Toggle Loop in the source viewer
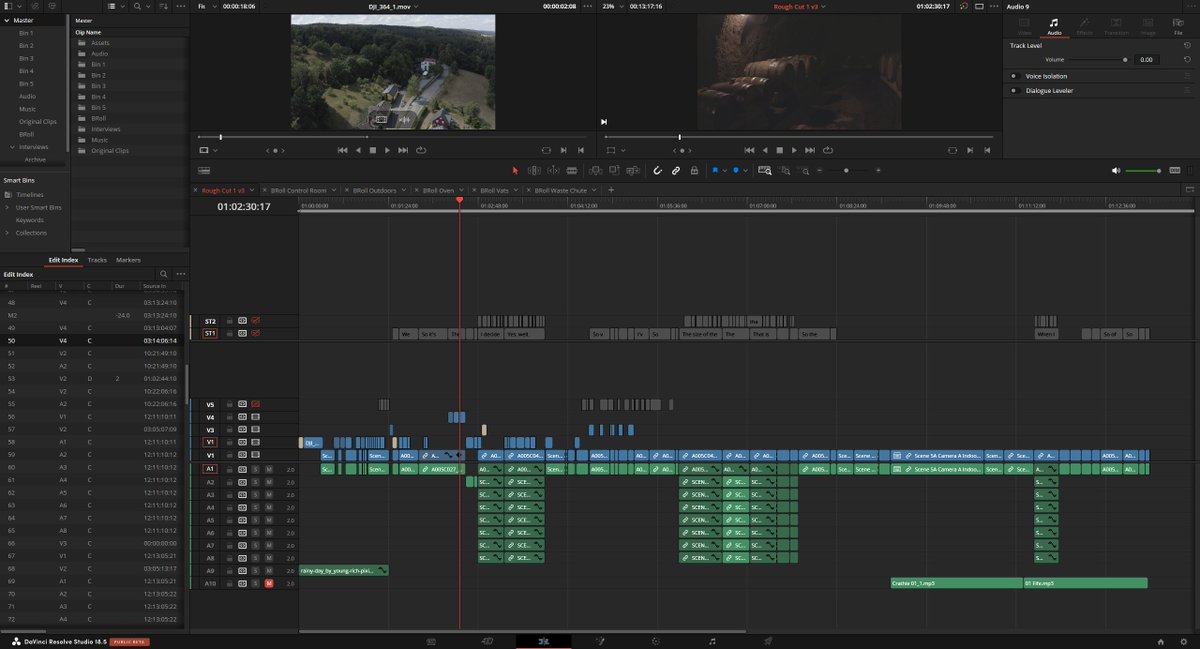Viewport: 1200px width, 649px height. pyautogui.click(x=421, y=150)
